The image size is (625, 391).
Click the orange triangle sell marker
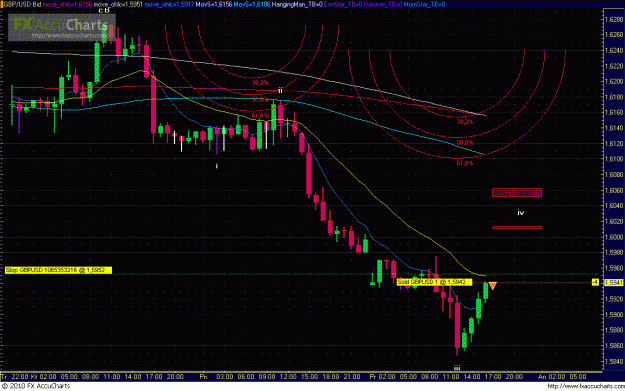(493, 286)
